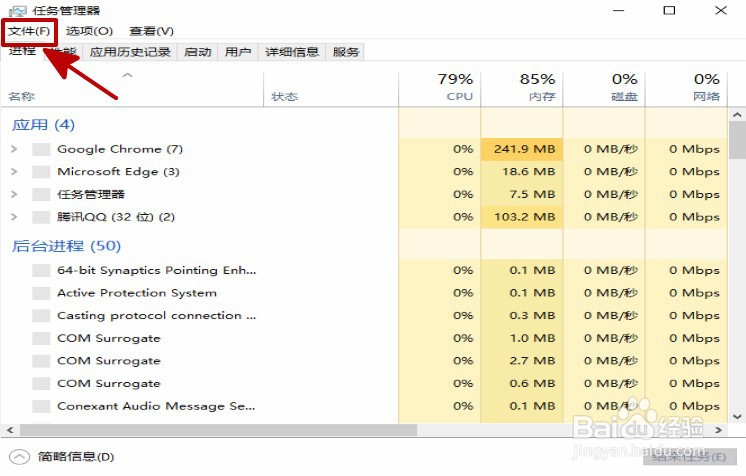Expand the 任务管理器 process row

14,194
